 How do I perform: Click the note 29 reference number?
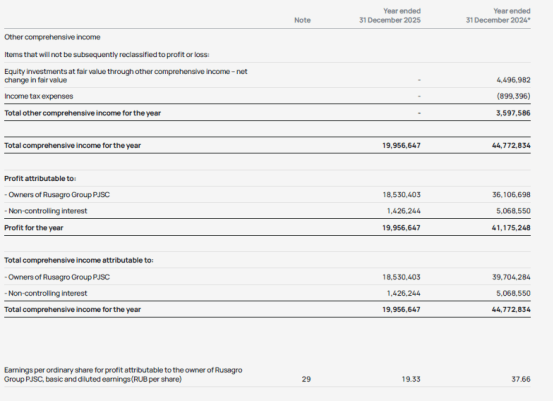pyautogui.click(x=306, y=379)
